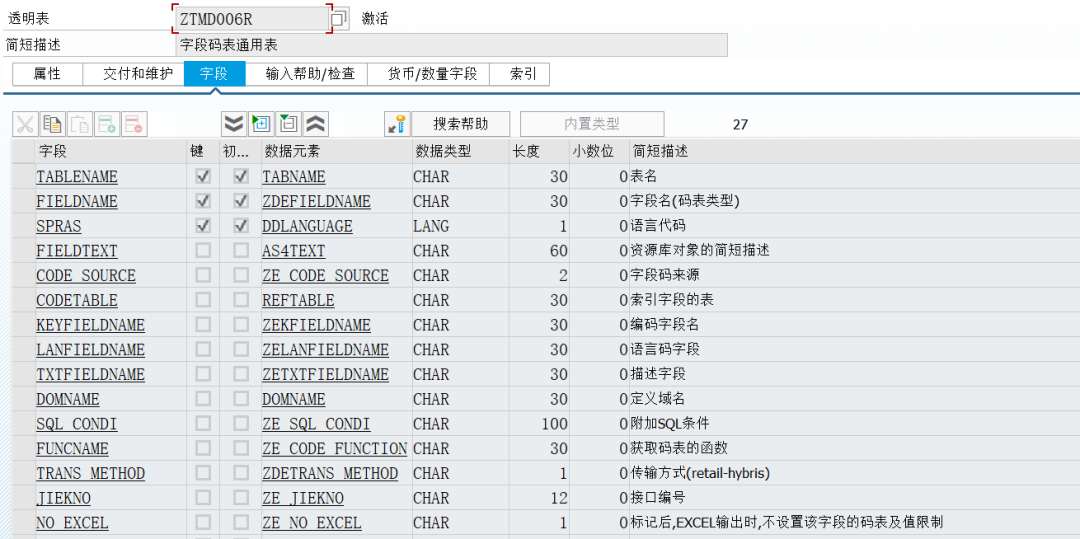Check the 键 checkbox for FIELDTEXT
The height and width of the screenshot is (539, 1080).
point(202,251)
